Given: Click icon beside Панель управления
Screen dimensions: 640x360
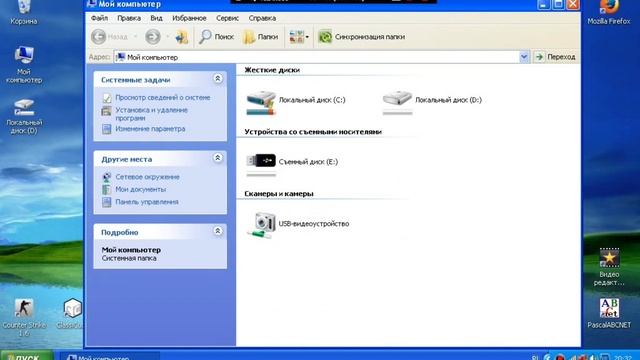Looking at the screenshot, I should pyautogui.click(x=107, y=202).
